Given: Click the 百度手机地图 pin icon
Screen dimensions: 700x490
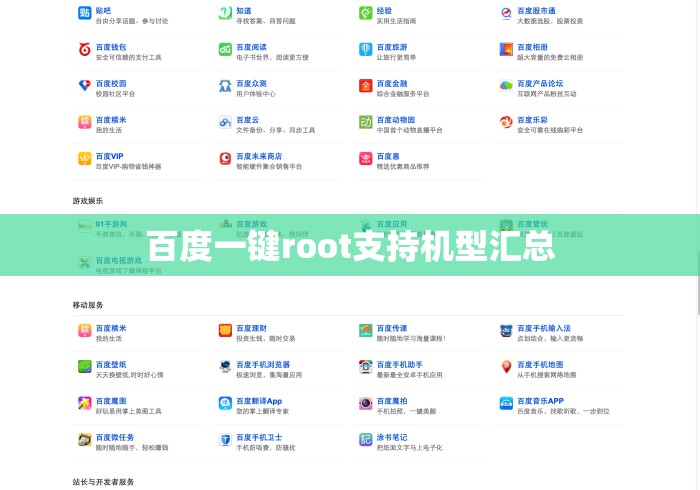Looking at the screenshot, I should (x=506, y=367).
